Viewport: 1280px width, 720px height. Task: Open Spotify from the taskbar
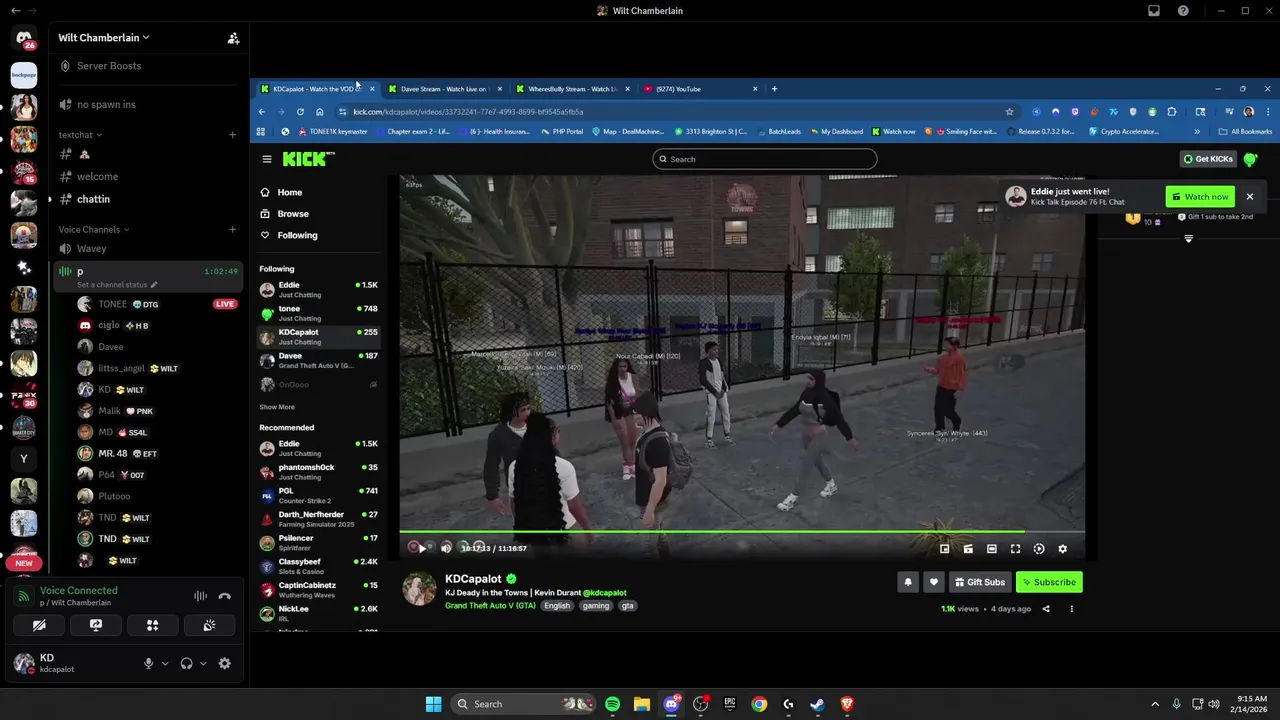point(612,704)
